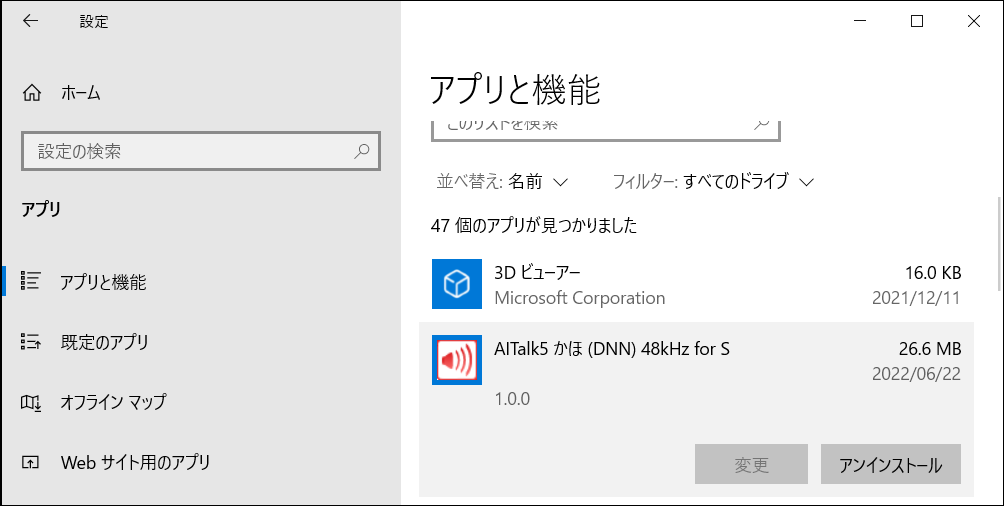
Task: Click the 2021/12/11 install date
Action: click(916, 298)
